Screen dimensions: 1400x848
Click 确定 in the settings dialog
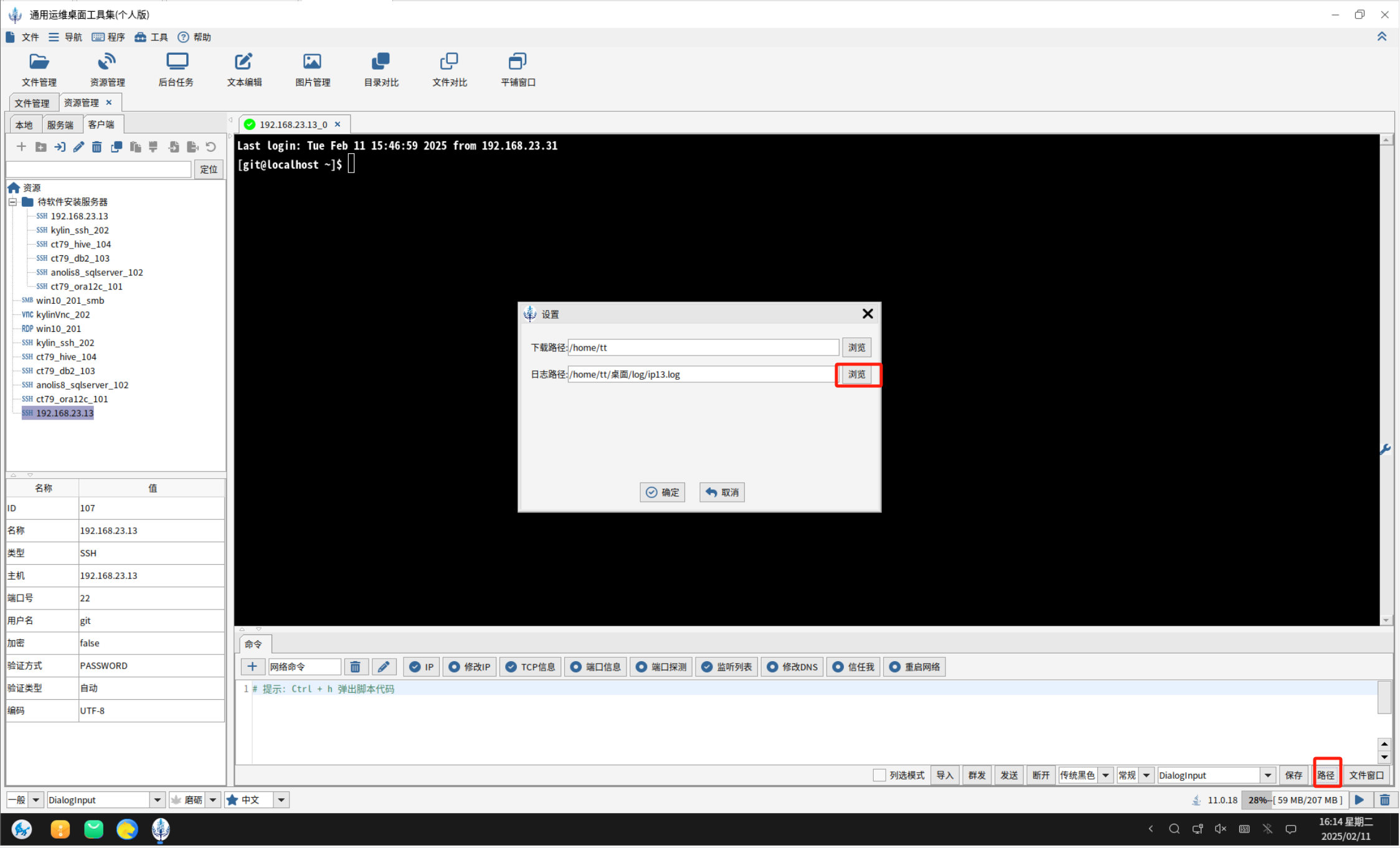[662, 492]
